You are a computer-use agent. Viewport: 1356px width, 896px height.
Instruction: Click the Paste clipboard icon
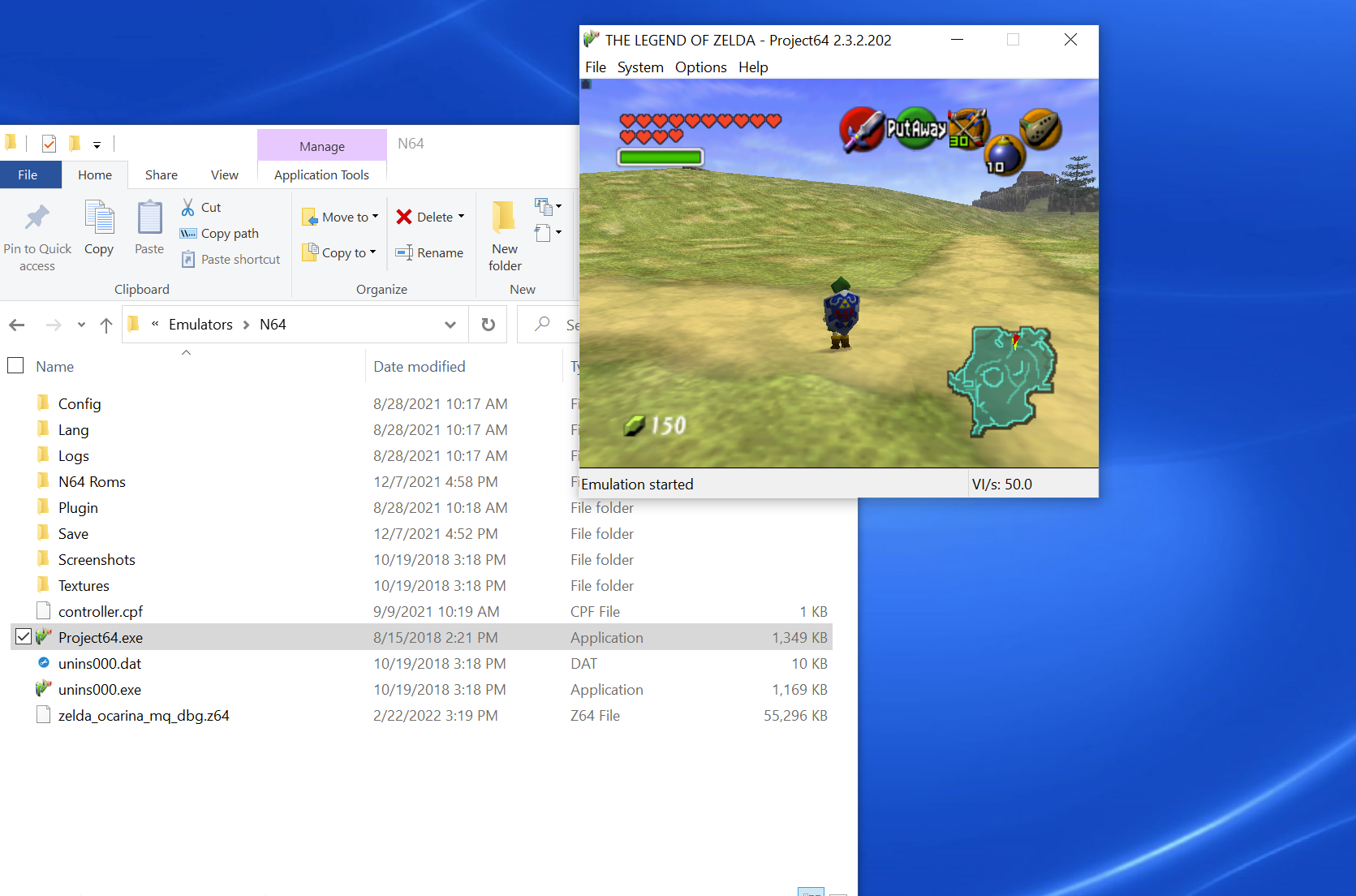click(149, 218)
